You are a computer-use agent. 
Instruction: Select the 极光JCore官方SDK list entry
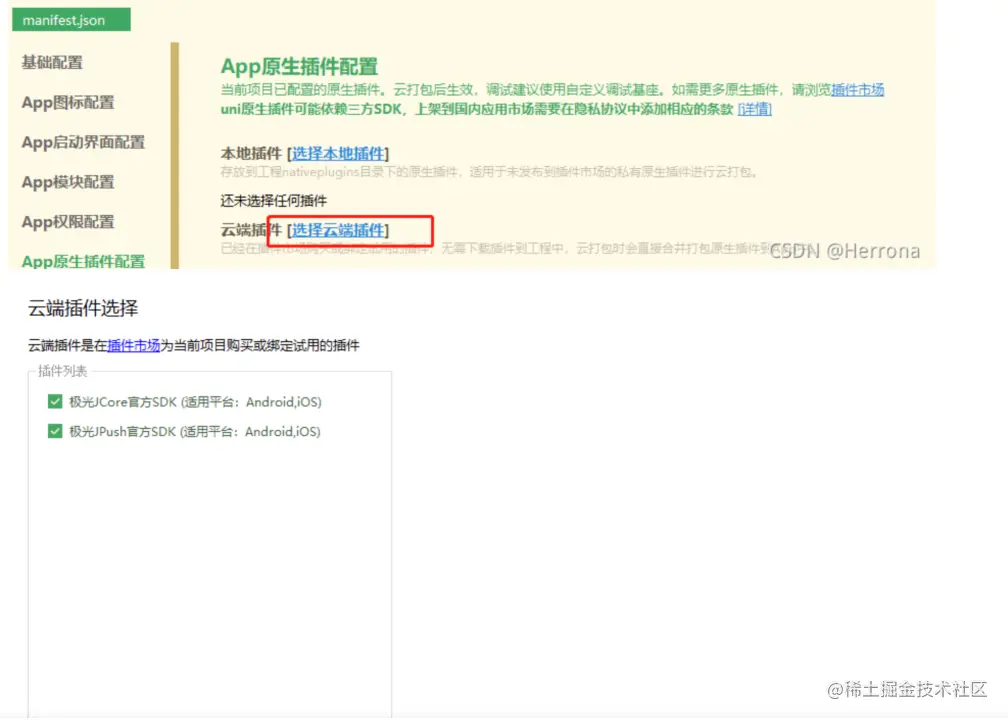(177, 402)
